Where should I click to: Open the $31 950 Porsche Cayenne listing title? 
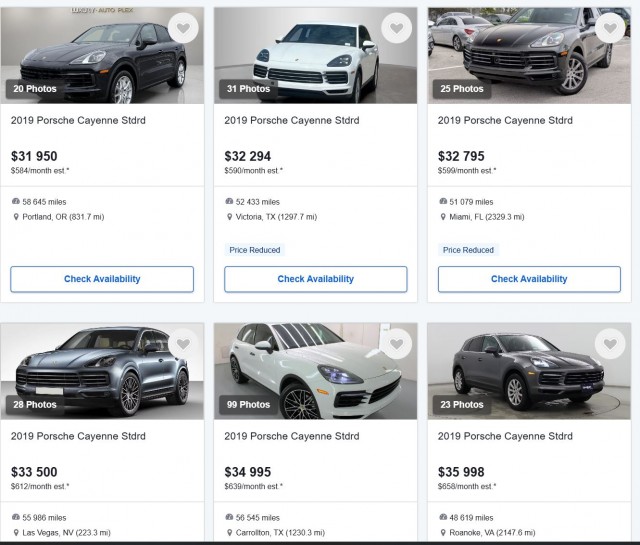coord(78,120)
